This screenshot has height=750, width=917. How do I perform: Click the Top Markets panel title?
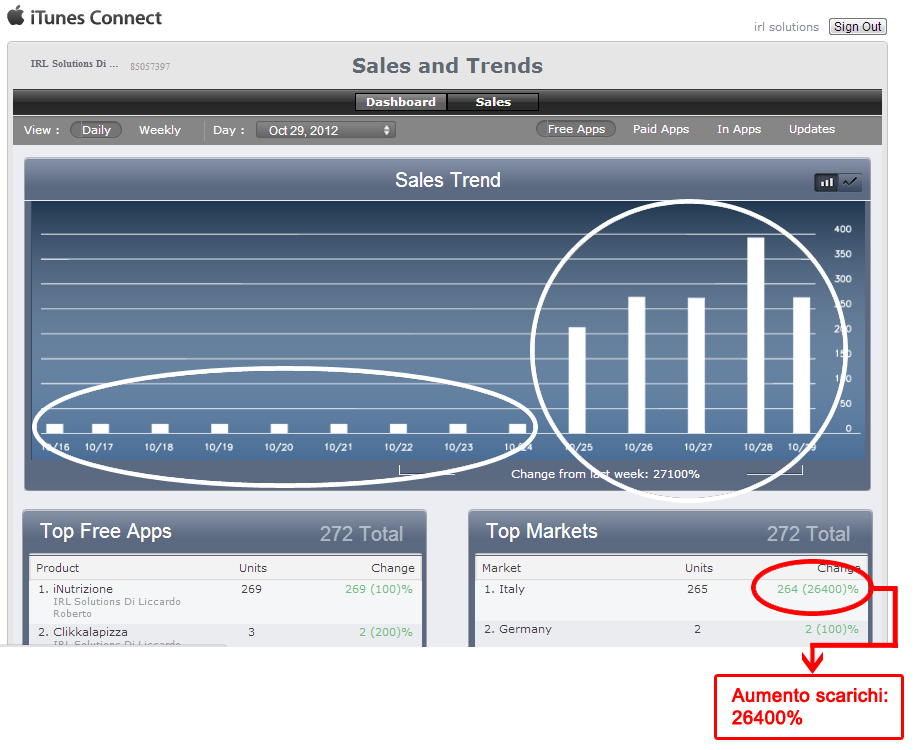click(542, 531)
